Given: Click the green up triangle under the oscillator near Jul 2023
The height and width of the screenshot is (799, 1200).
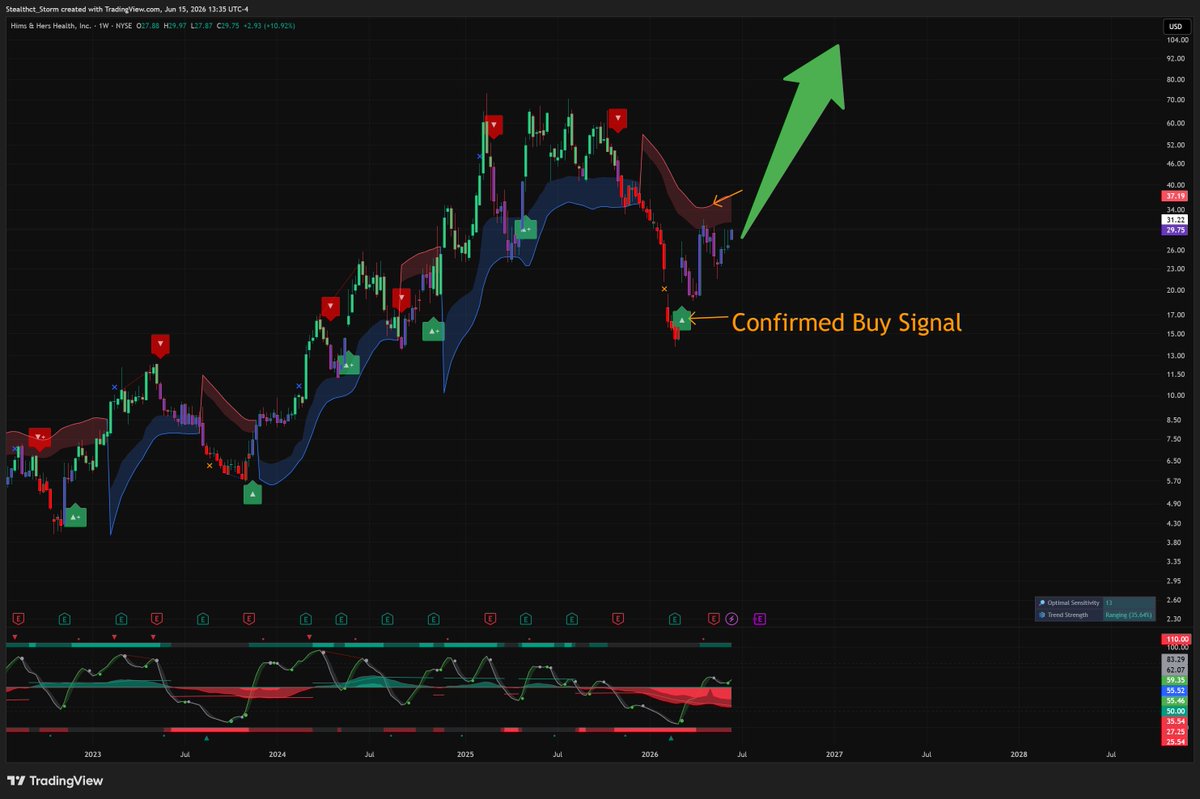Looking at the screenshot, I should point(207,738).
